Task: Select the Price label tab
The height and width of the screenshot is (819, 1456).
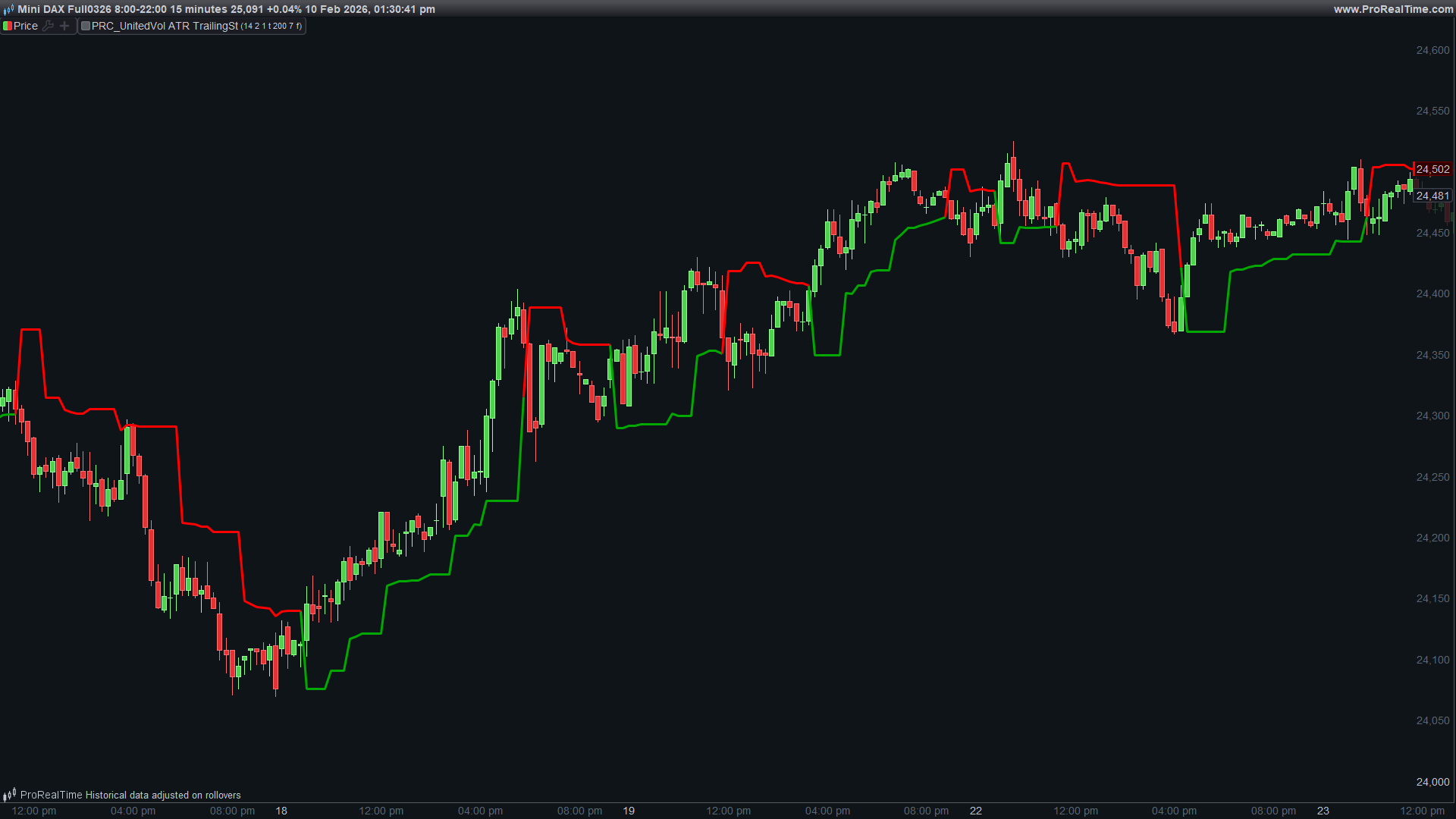Action: [26, 26]
